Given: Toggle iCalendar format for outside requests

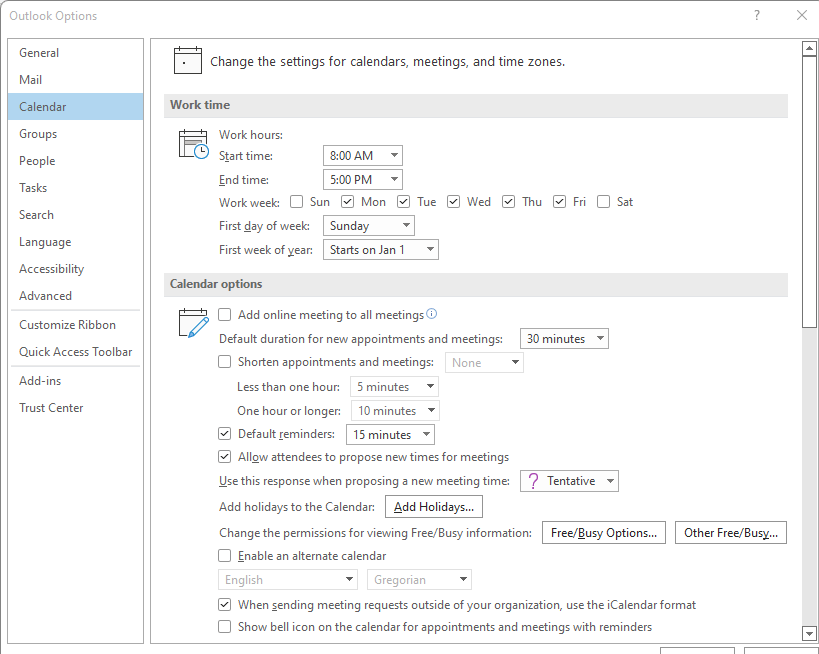Looking at the screenshot, I should pyautogui.click(x=225, y=604).
